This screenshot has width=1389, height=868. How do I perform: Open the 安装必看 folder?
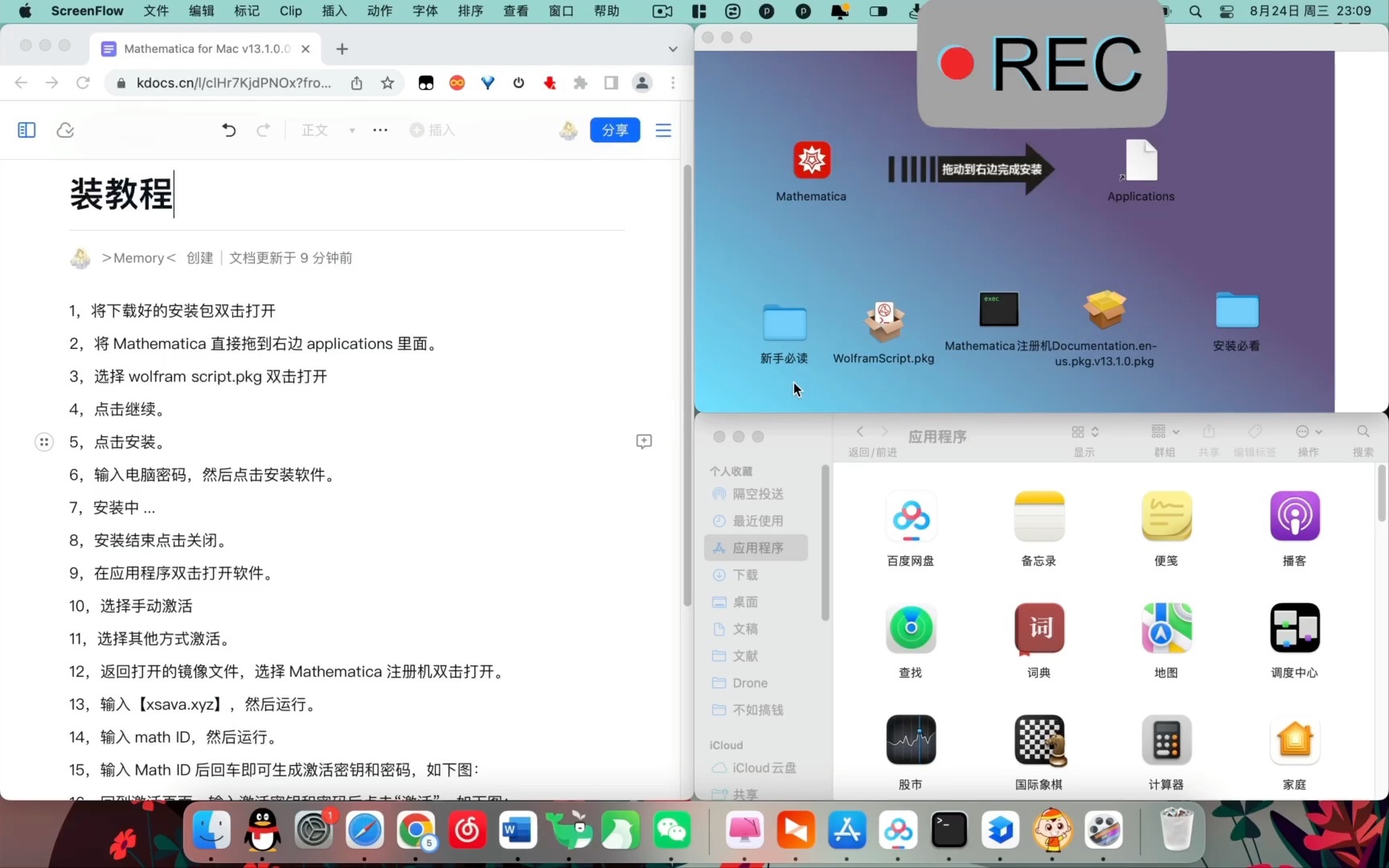tap(1236, 309)
